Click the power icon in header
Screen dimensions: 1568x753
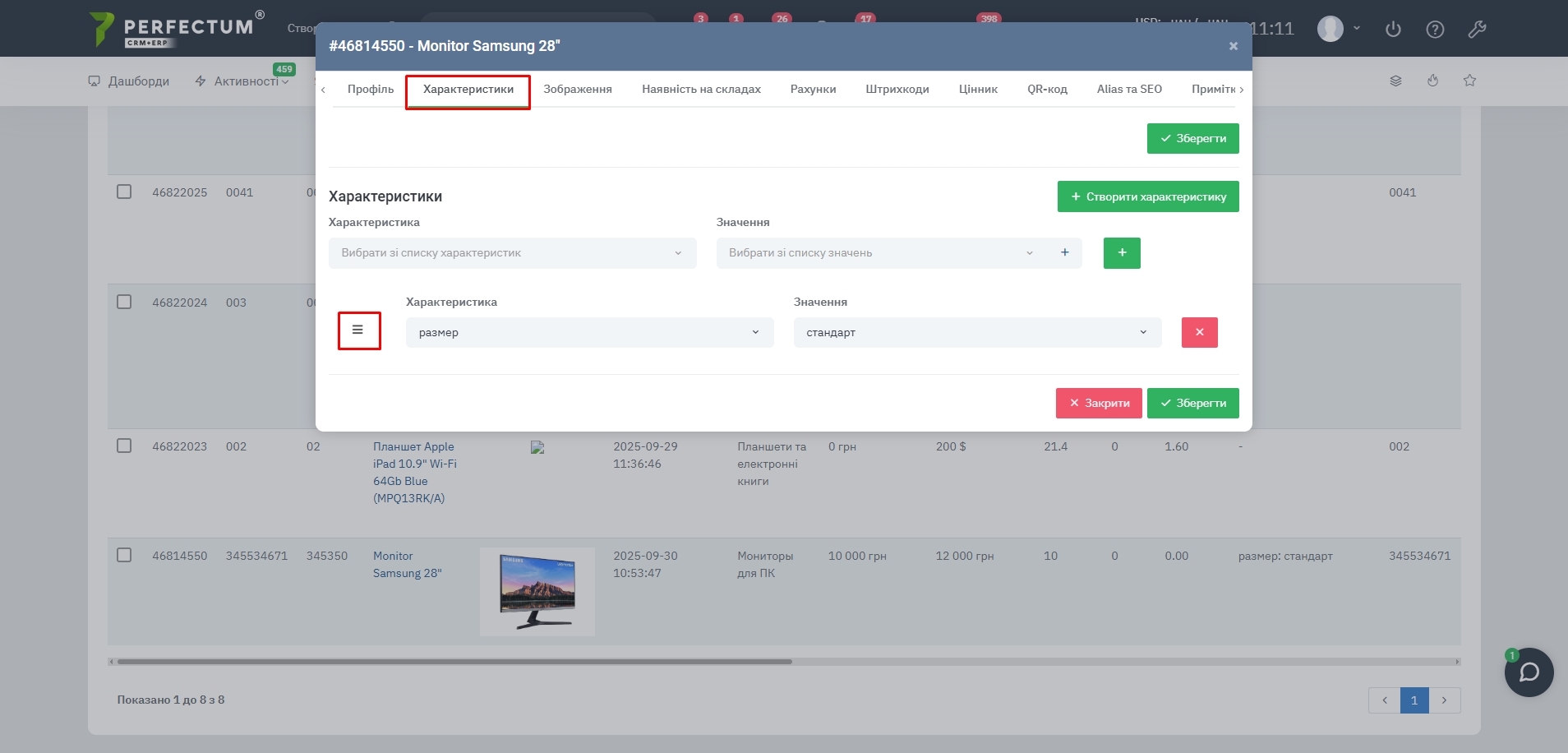click(x=1393, y=30)
